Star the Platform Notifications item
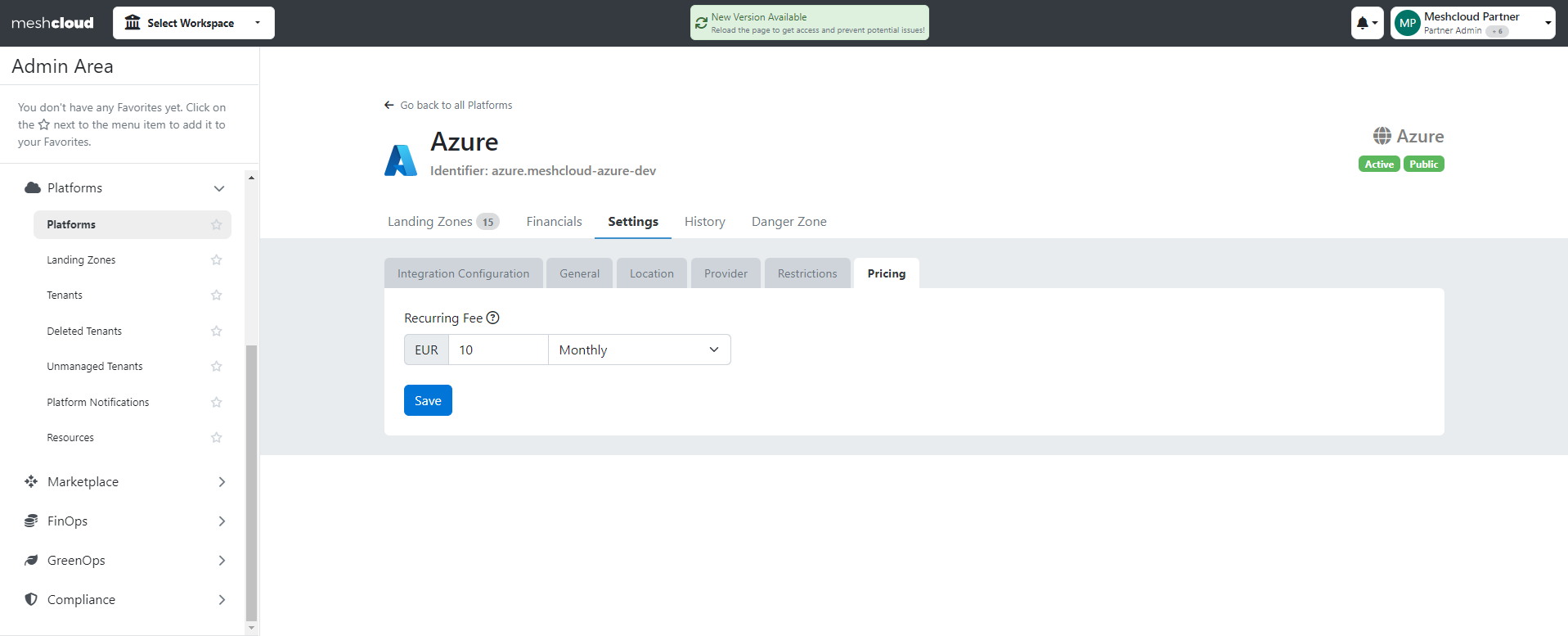 point(216,402)
